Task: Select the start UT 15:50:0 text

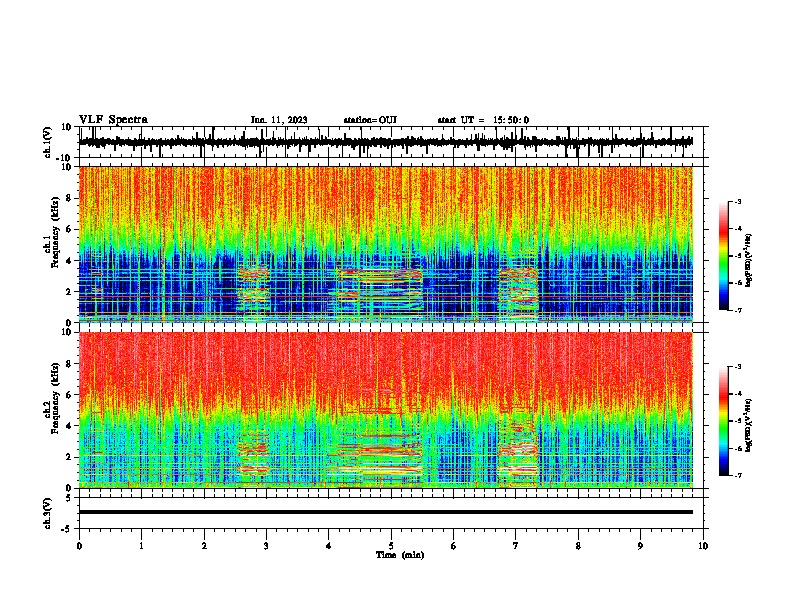Action: (x=483, y=120)
